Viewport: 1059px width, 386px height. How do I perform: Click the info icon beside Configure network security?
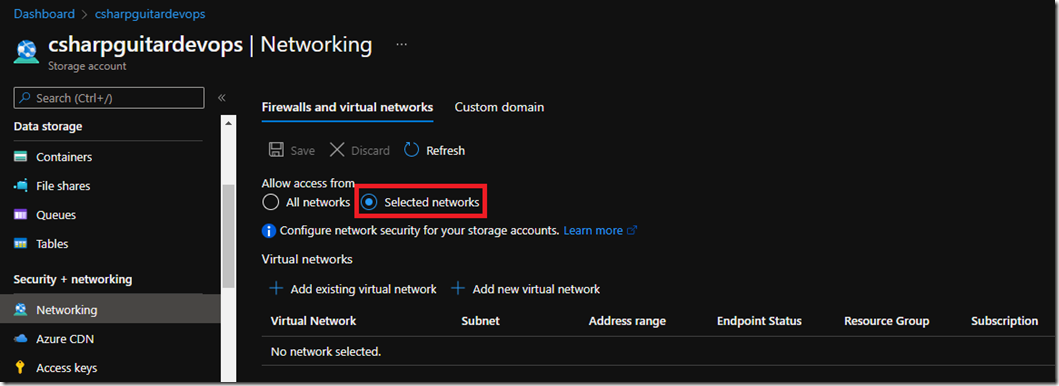pyautogui.click(x=269, y=231)
